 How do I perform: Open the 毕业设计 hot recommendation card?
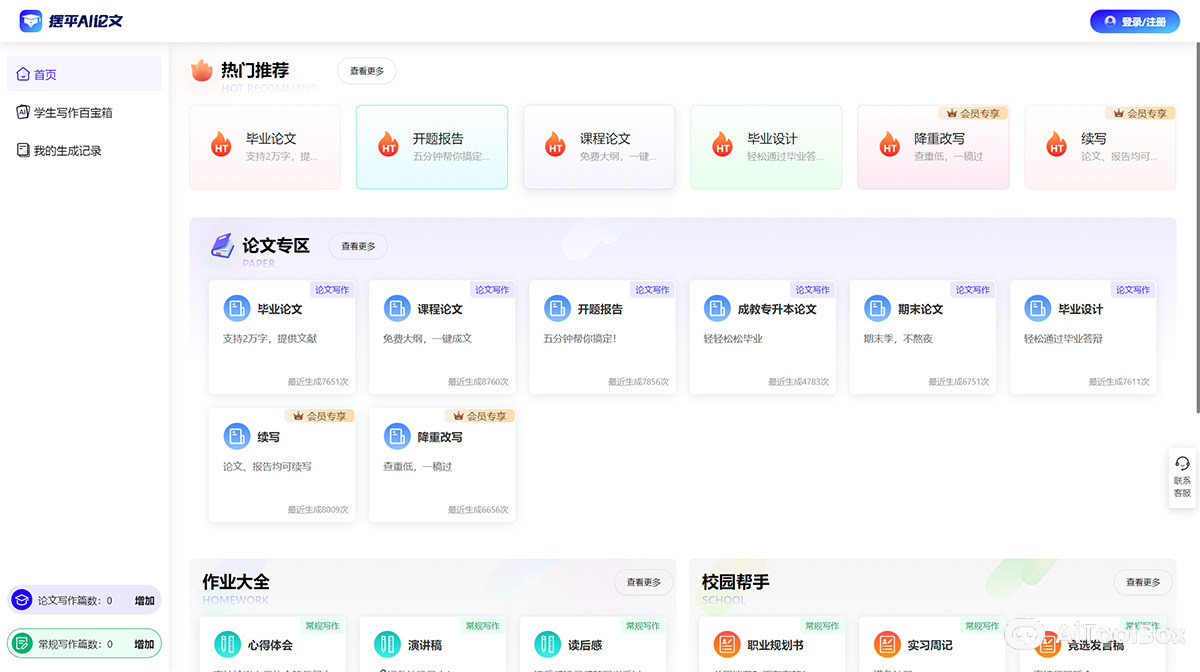point(765,147)
